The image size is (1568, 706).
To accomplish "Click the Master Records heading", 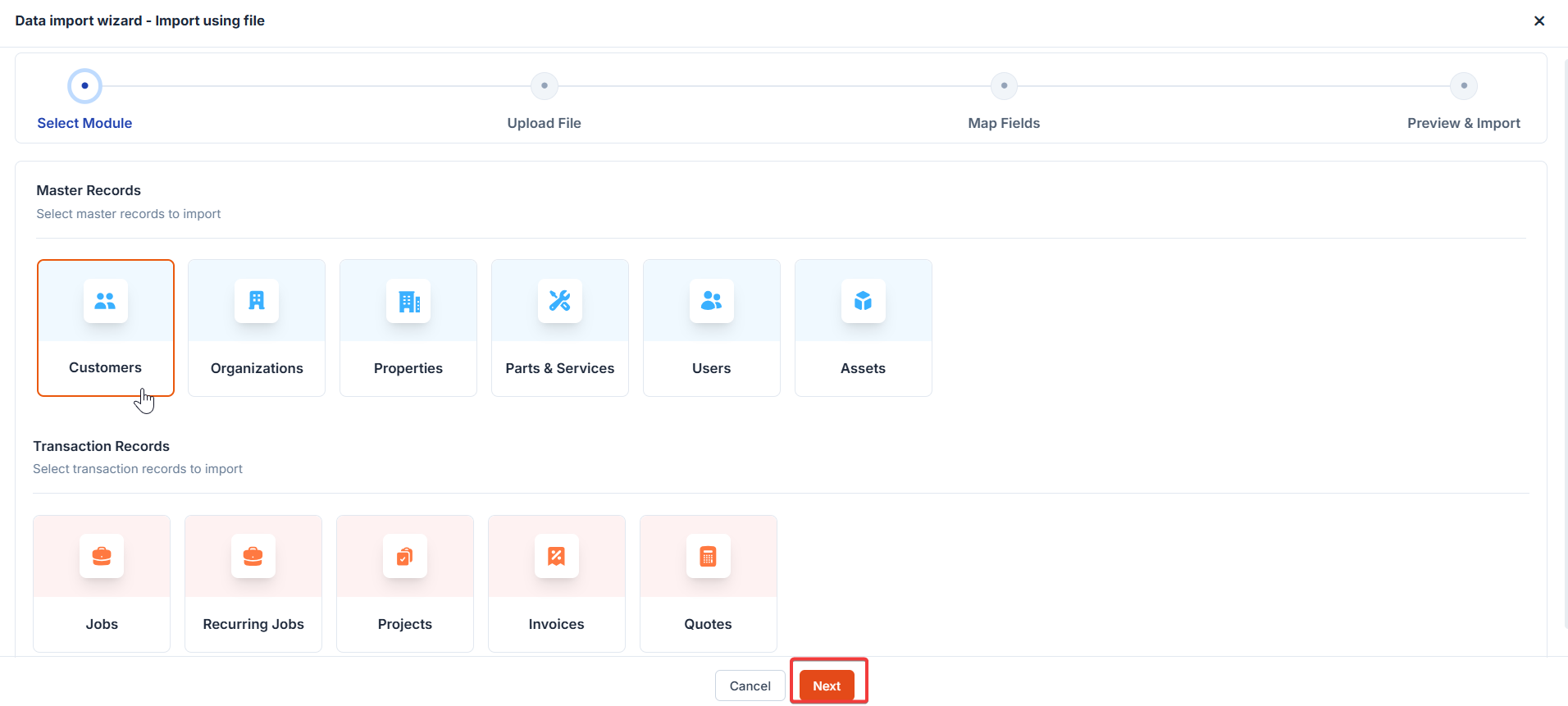I will click(89, 190).
